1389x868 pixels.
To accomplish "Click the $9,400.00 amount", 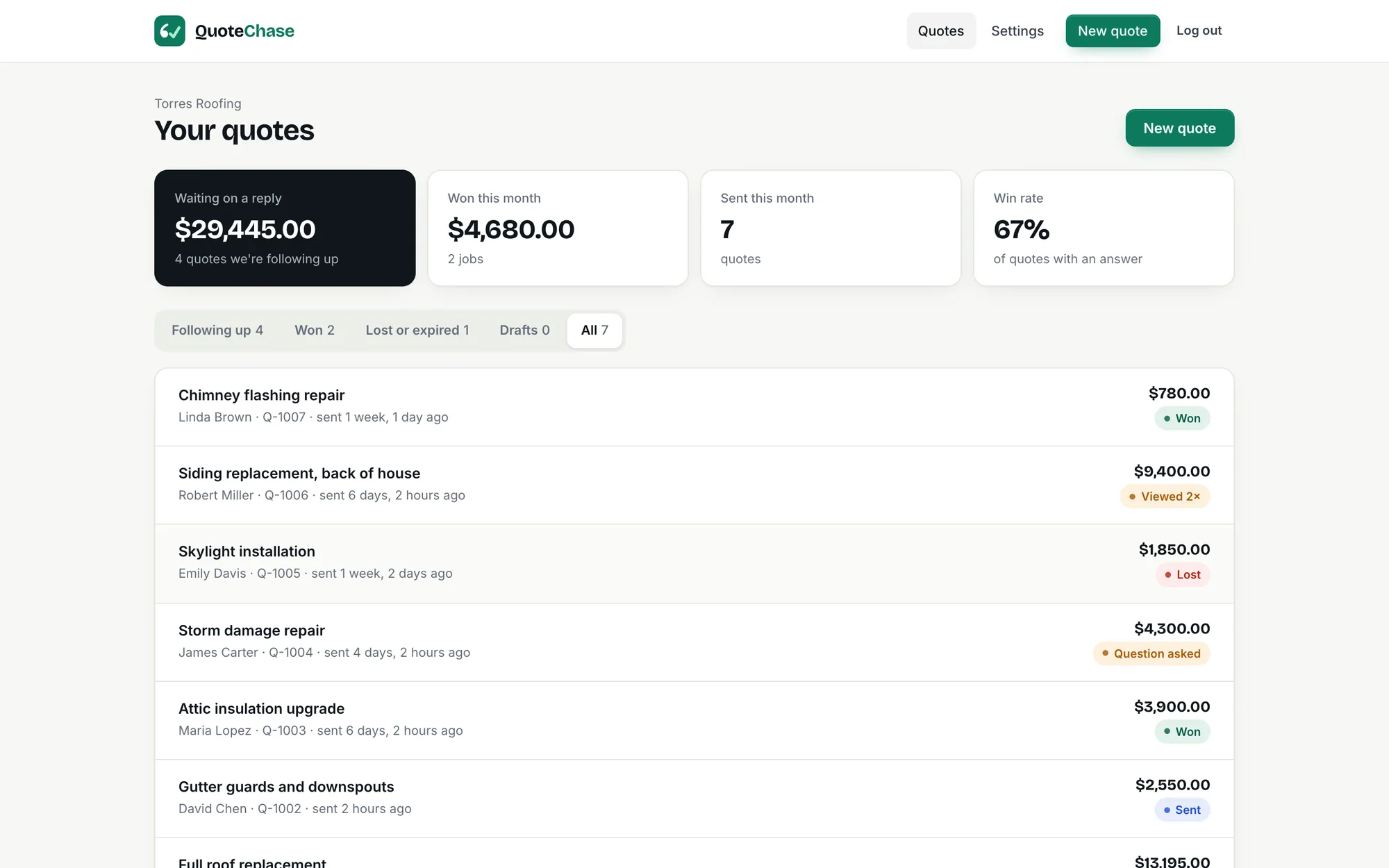I will pyautogui.click(x=1172, y=471).
